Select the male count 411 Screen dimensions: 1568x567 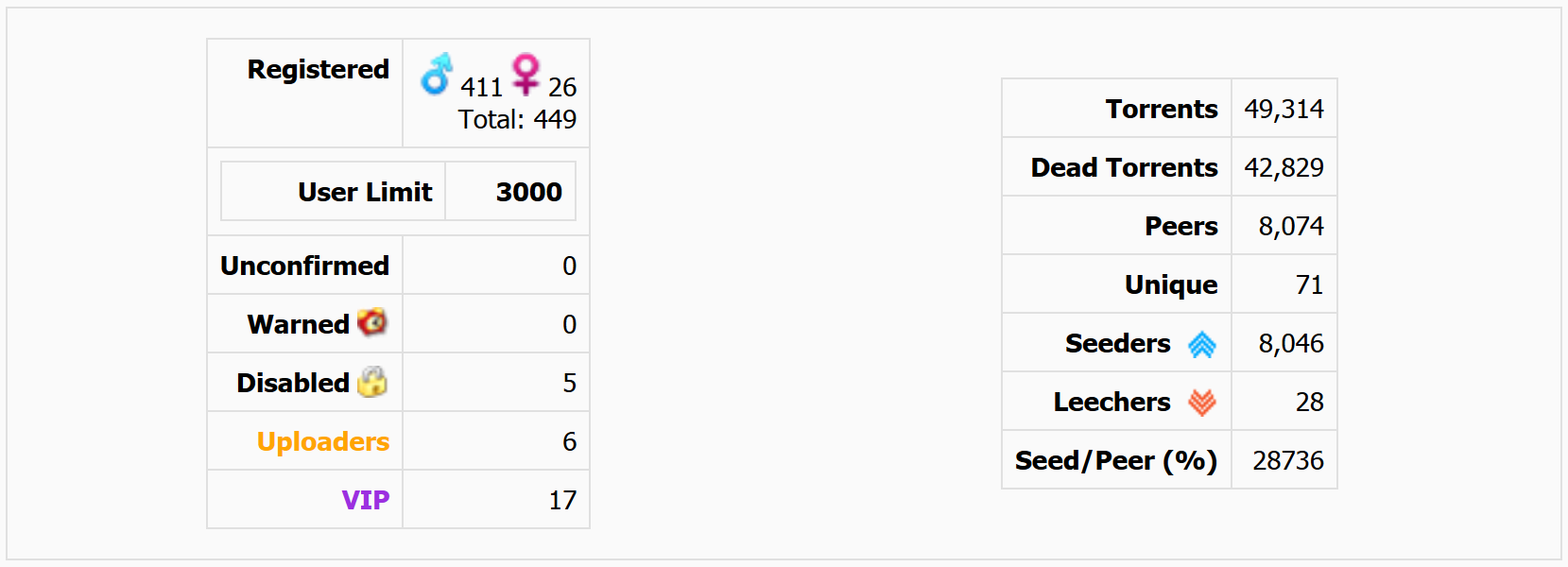[x=481, y=87]
